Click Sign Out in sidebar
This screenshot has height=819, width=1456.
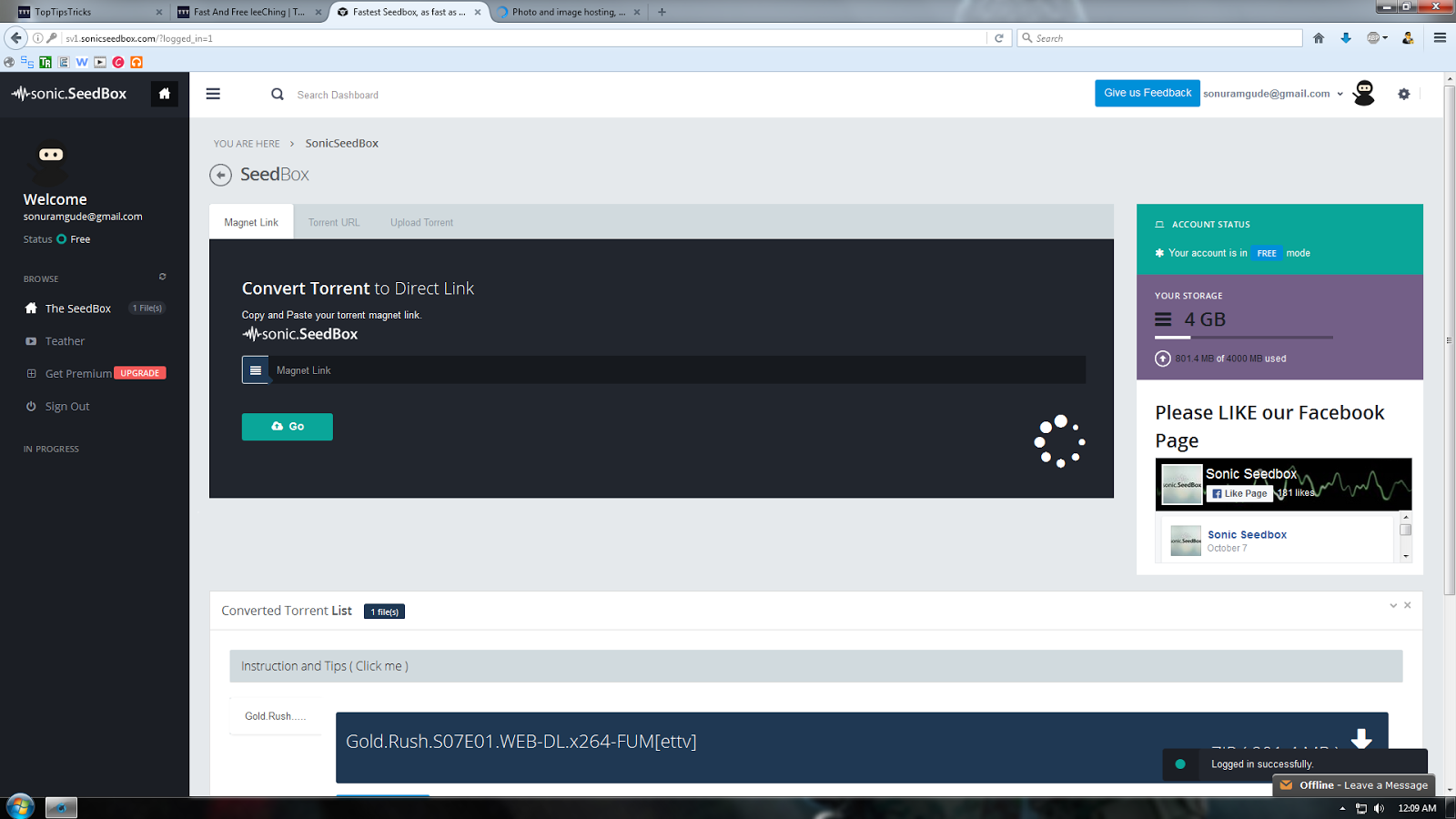(67, 407)
